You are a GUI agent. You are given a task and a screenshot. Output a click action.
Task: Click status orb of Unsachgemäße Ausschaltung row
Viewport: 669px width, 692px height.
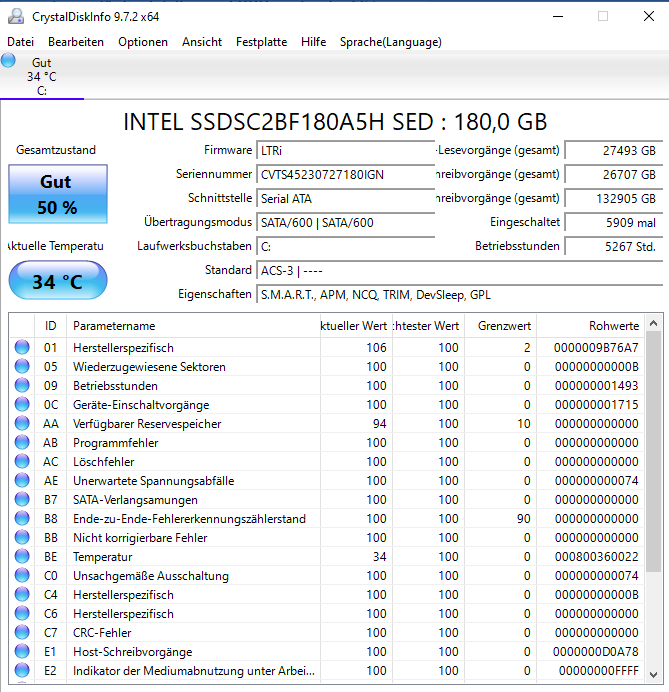[x=22, y=575]
